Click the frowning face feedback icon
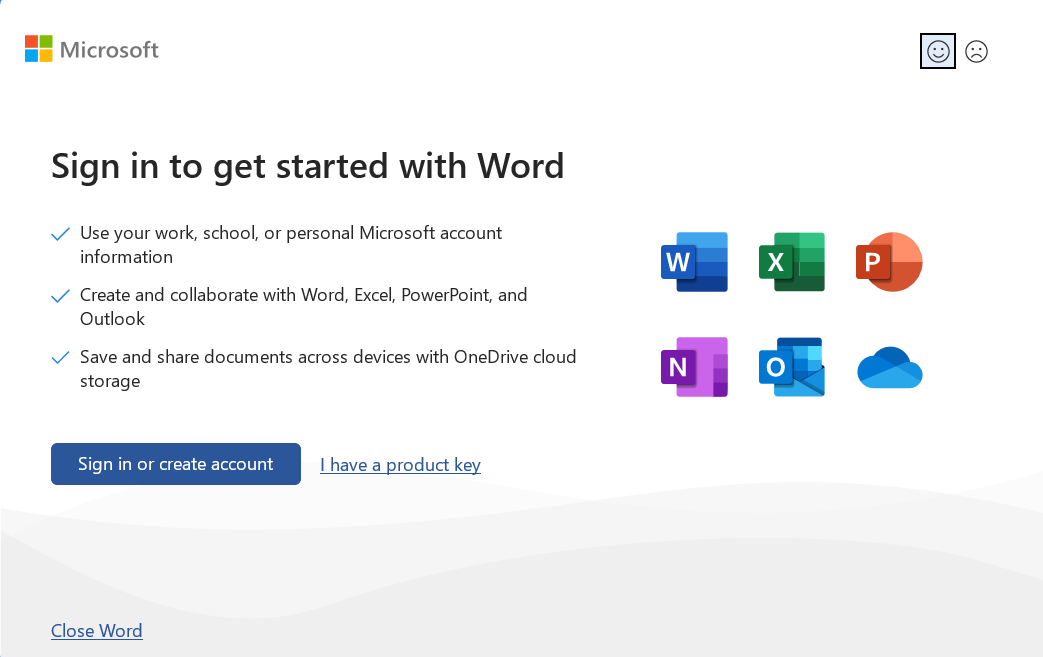The image size is (1043, 657). (x=976, y=51)
